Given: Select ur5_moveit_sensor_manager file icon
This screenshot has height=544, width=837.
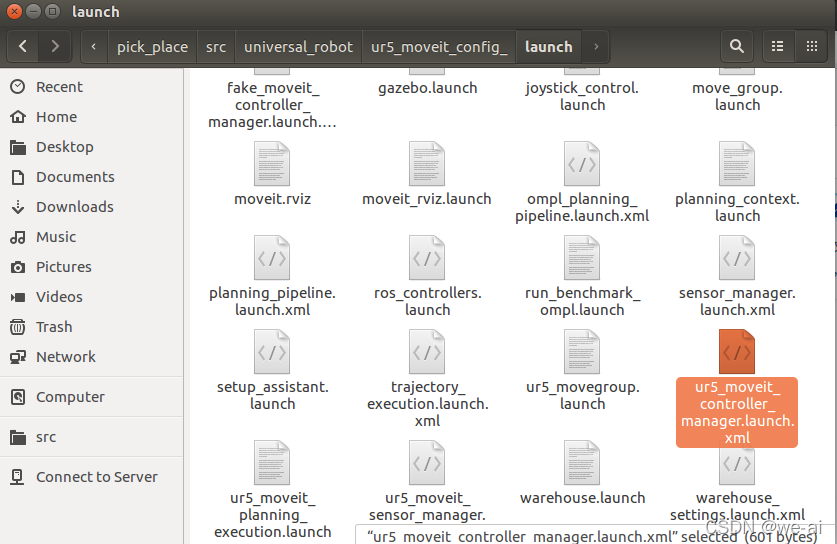Looking at the screenshot, I should [x=427, y=462].
